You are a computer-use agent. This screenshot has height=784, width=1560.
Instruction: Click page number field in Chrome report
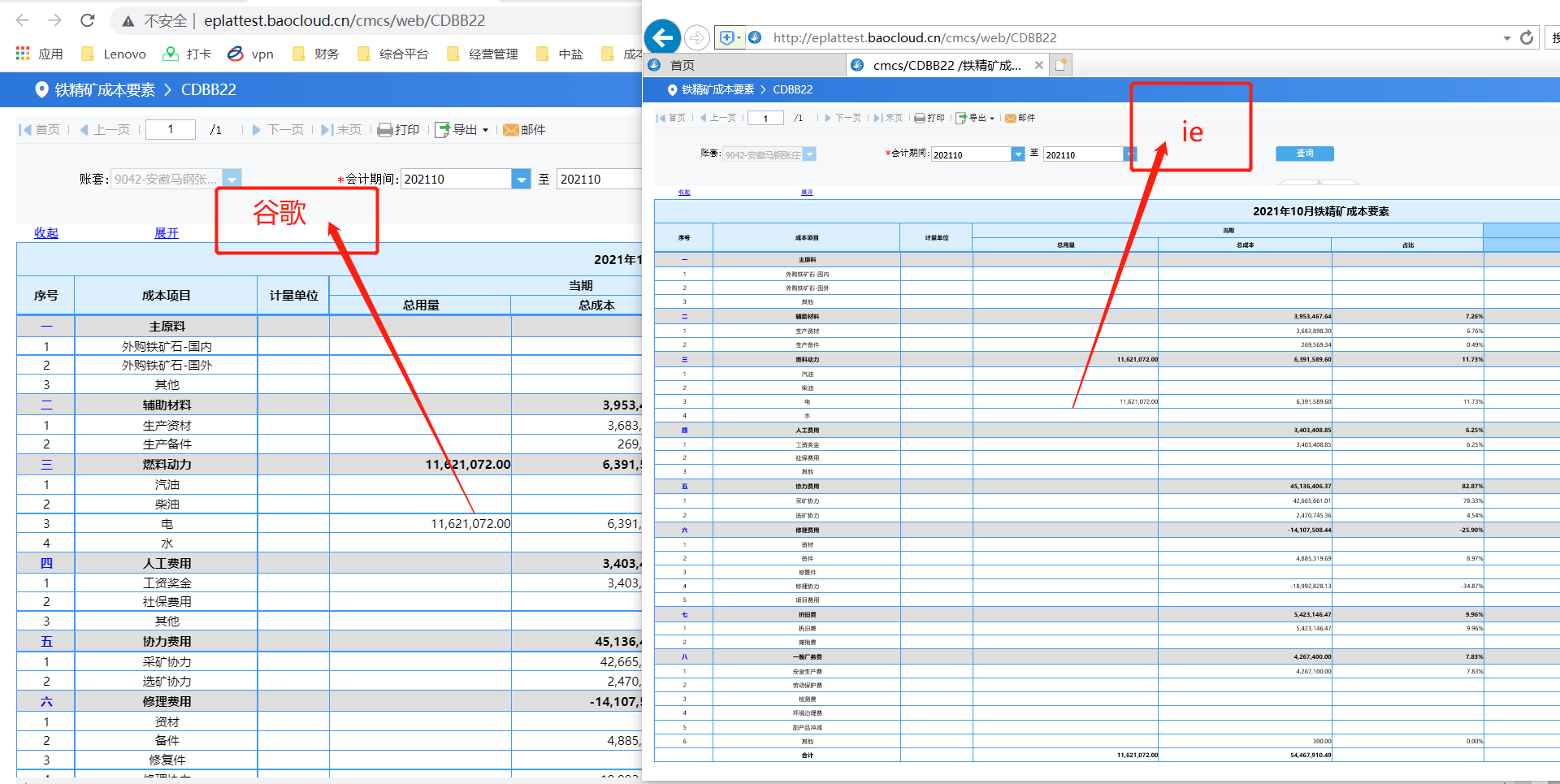click(171, 129)
